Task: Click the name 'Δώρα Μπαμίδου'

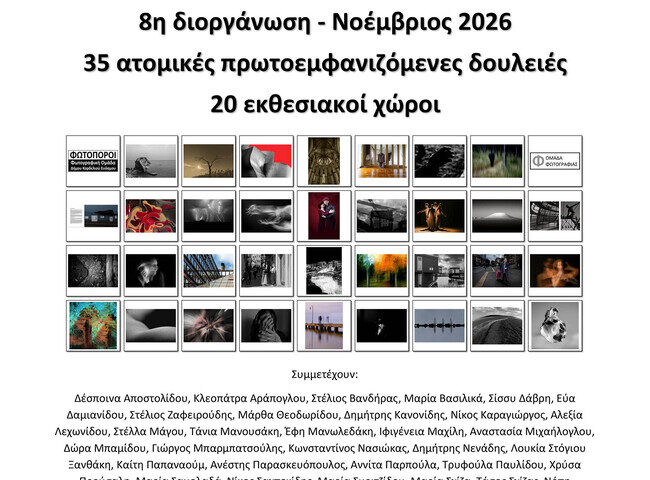Action: (x=105, y=448)
